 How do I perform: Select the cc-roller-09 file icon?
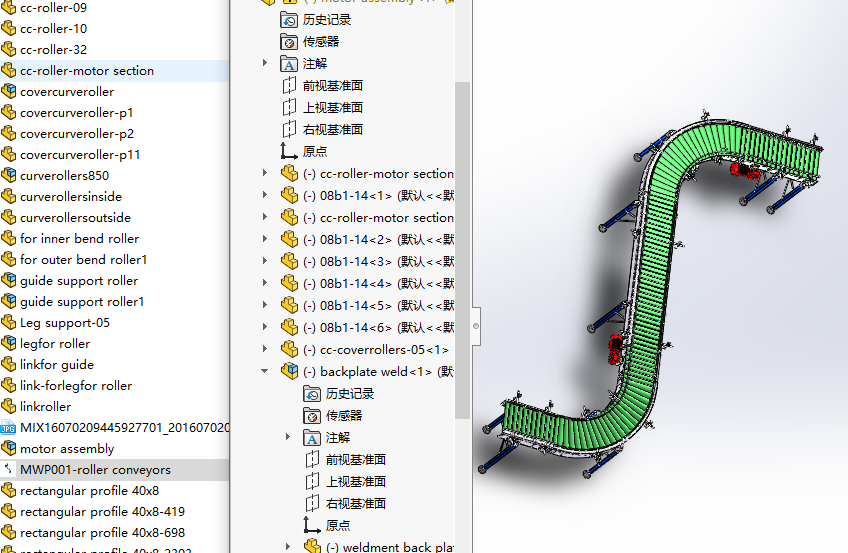9,8
